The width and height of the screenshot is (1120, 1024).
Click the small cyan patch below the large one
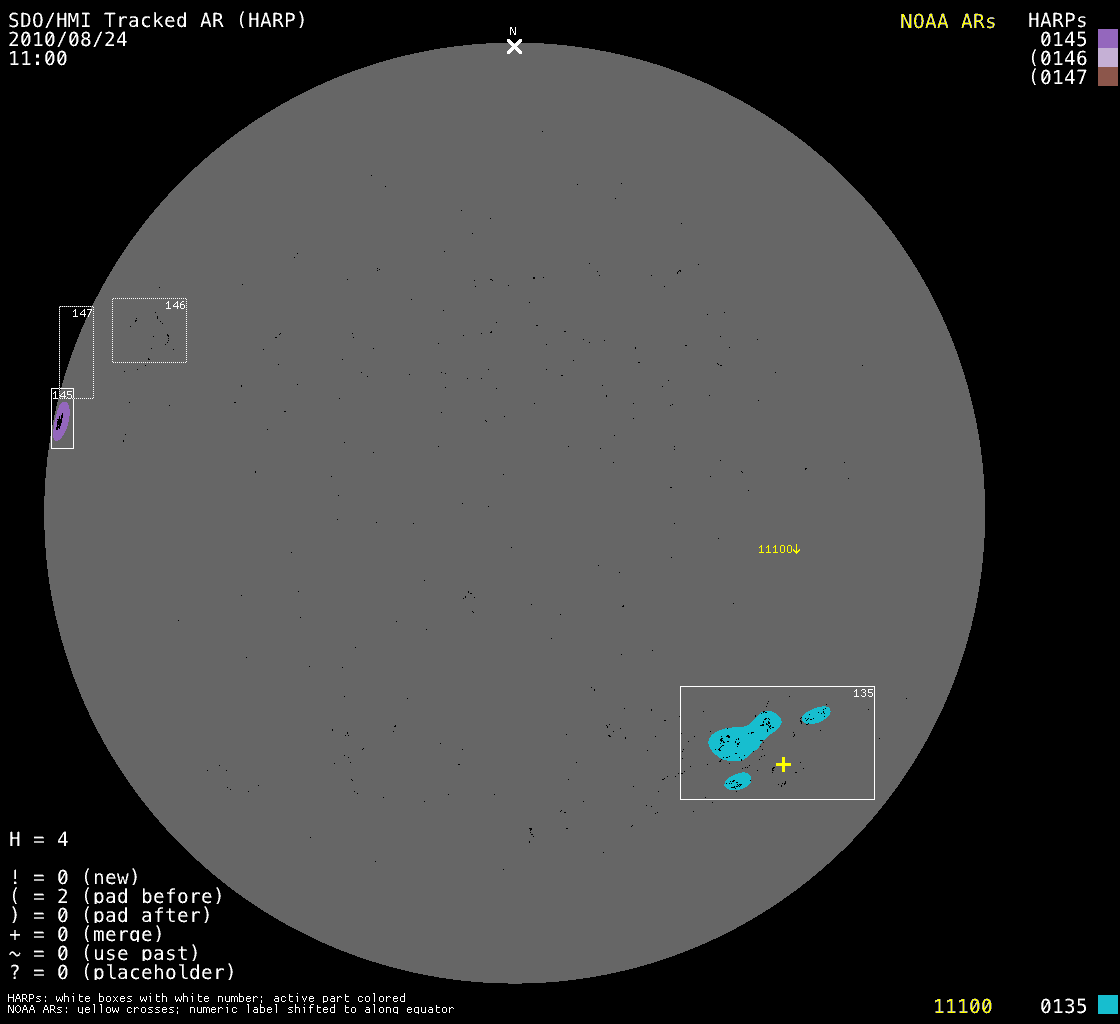pos(737,781)
